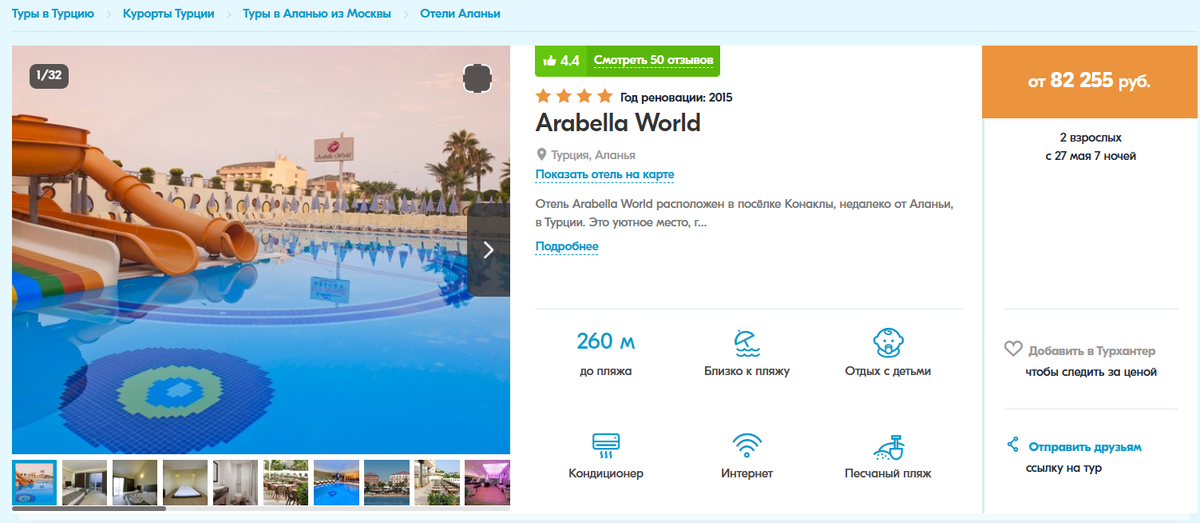Click the thumbs-up rating 4.4 badge
The height and width of the screenshot is (523, 1200).
561,60
